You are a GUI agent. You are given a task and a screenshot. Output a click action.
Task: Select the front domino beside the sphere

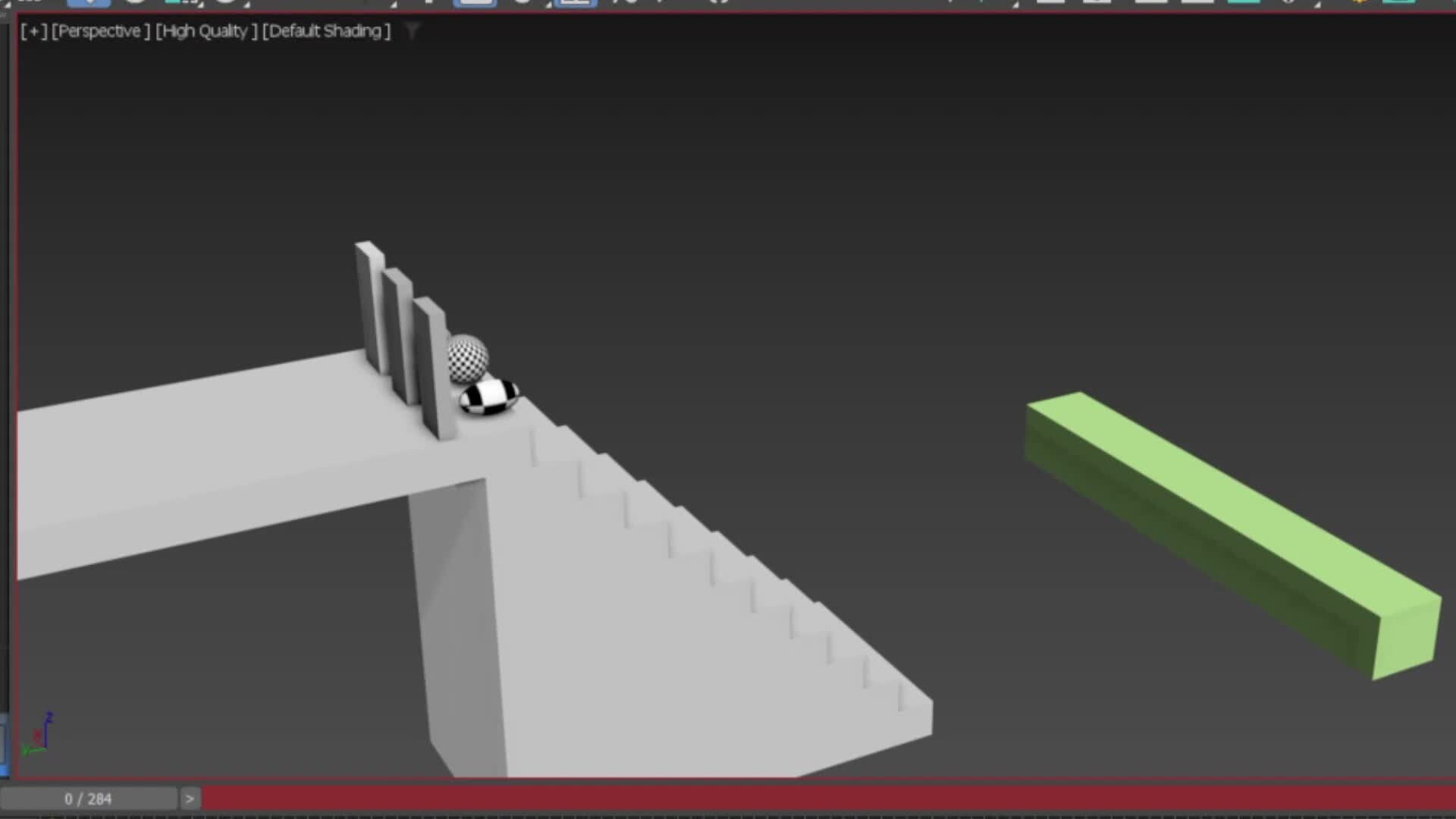click(432, 364)
